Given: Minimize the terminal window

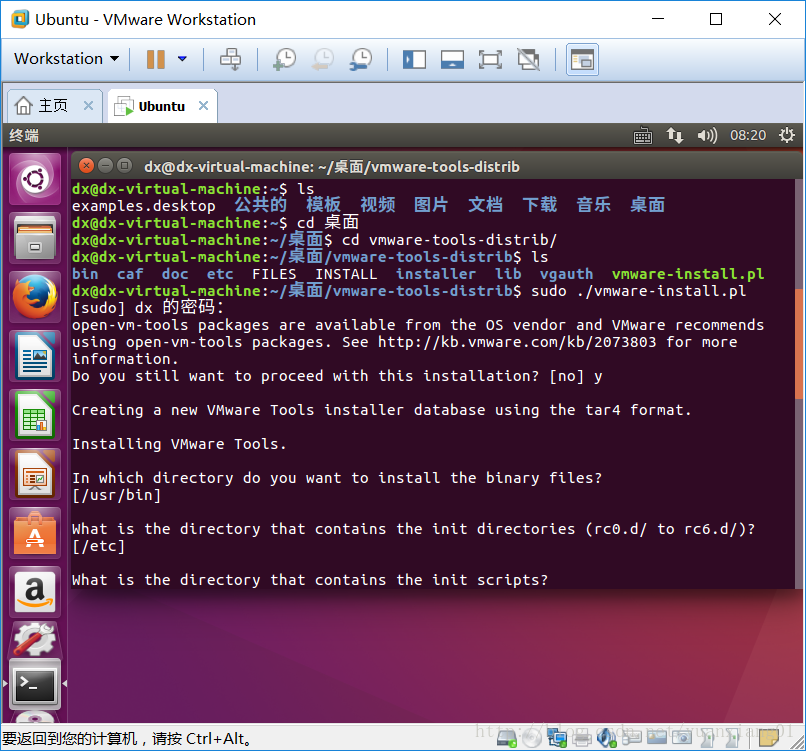Looking at the screenshot, I should pyautogui.click(x=105, y=166).
